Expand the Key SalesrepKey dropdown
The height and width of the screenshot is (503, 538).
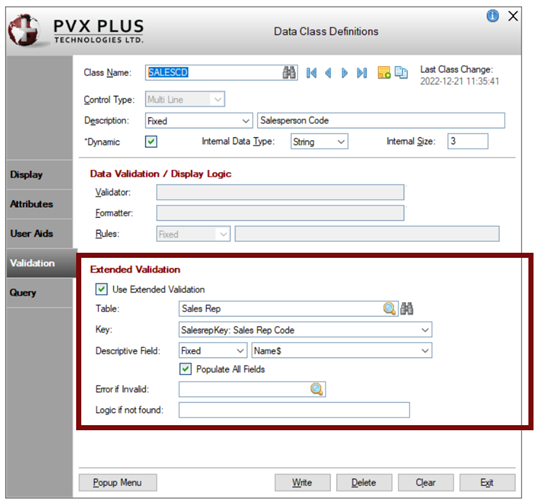(305, 330)
